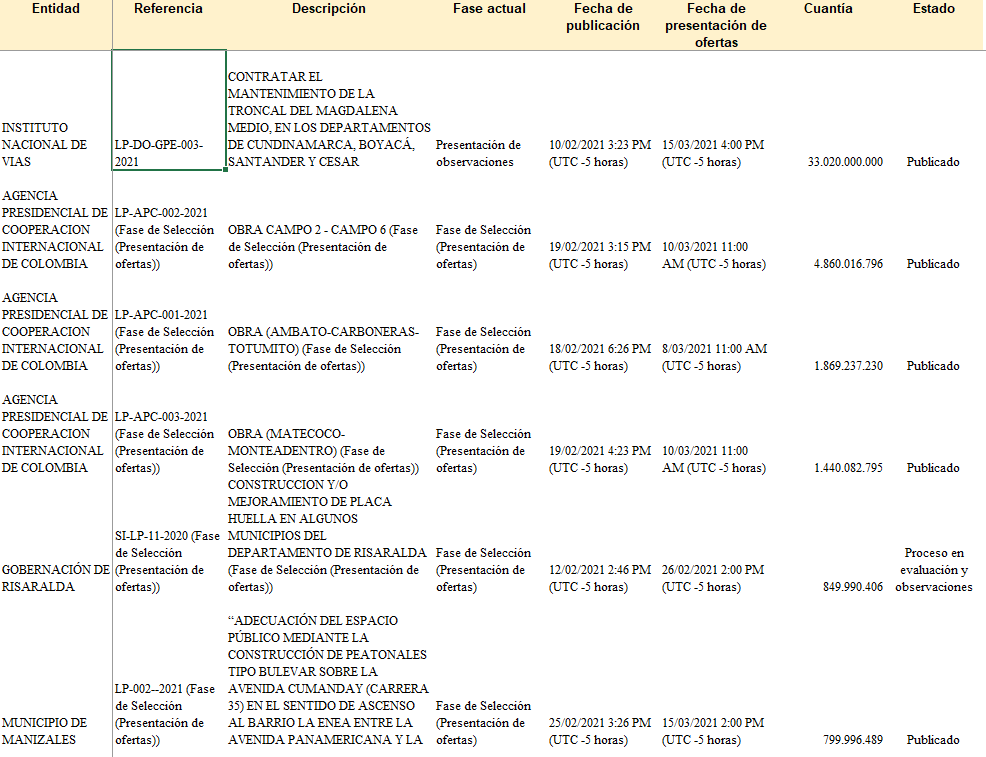Select the 33.020.000.000 amount cell
This screenshot has width=986, height=757.
[x=845, y=162]
